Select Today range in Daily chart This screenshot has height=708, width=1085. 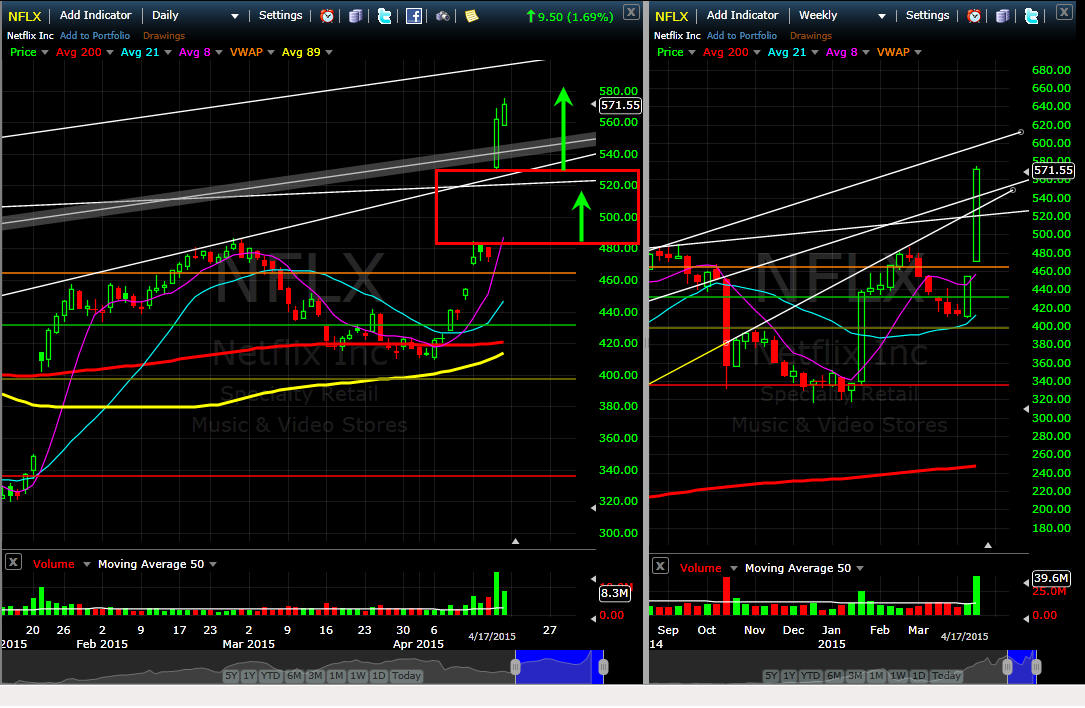(x=406, y=675)
